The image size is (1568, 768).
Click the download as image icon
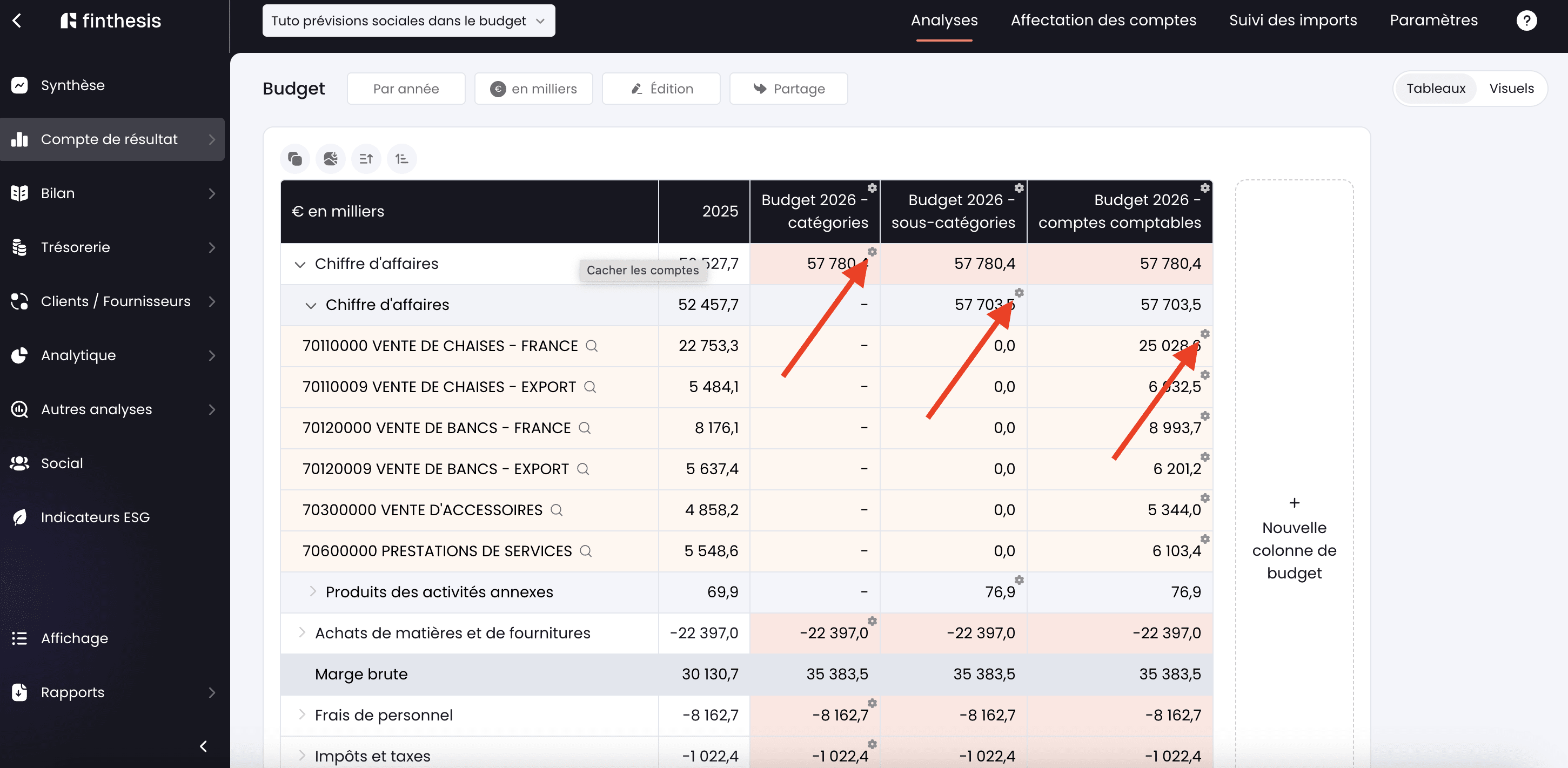coord(331,159)
